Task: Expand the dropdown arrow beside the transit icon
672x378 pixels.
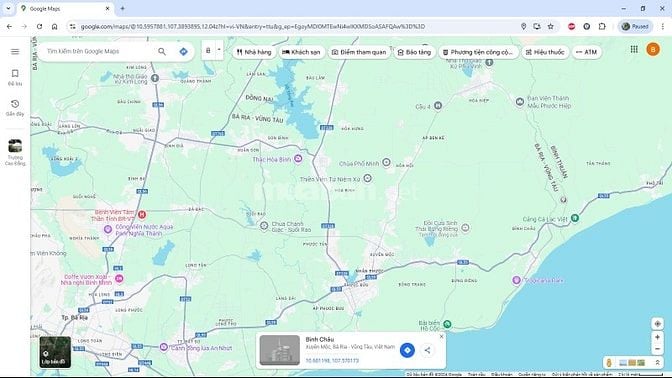Action: 219,50
